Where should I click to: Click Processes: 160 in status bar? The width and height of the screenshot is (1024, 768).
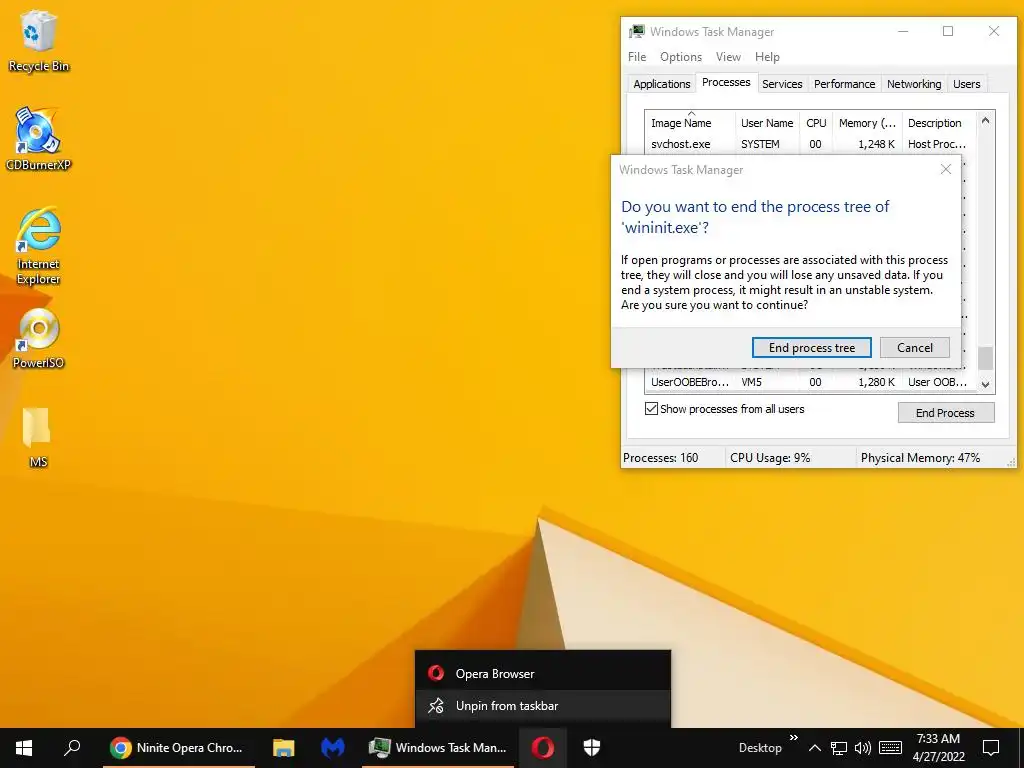tap(660, 458)
